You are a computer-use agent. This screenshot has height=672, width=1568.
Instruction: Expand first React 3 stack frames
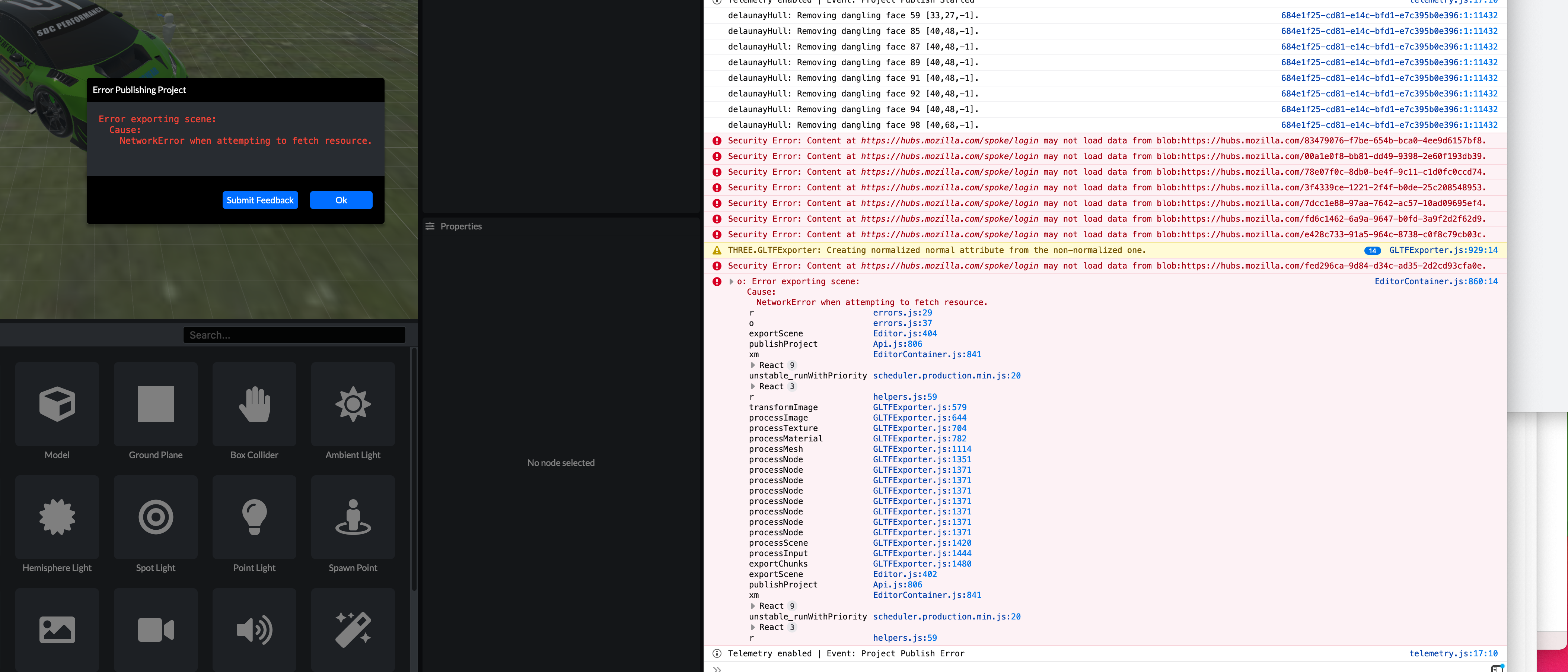click(753, 386)
